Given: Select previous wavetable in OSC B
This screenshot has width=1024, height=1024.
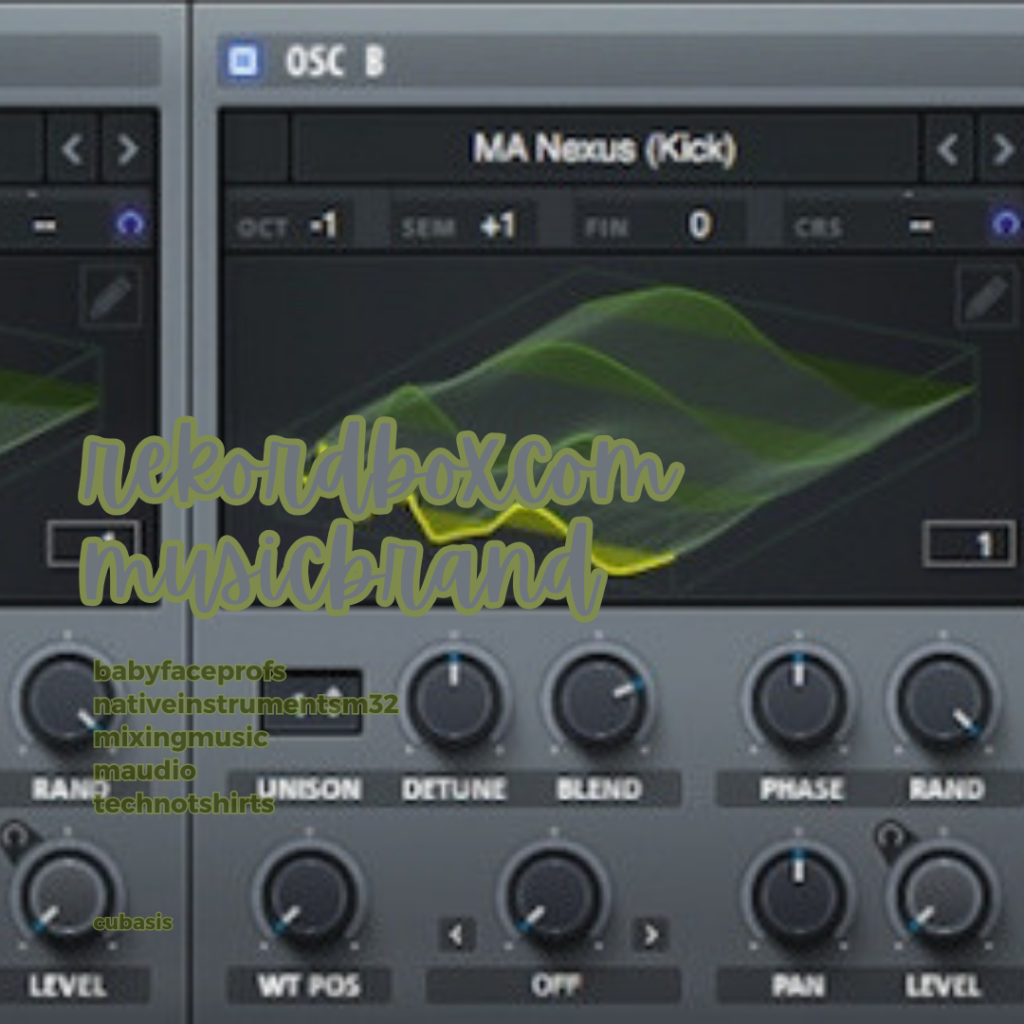Looking at the screenshot, I should click(948, 150).
